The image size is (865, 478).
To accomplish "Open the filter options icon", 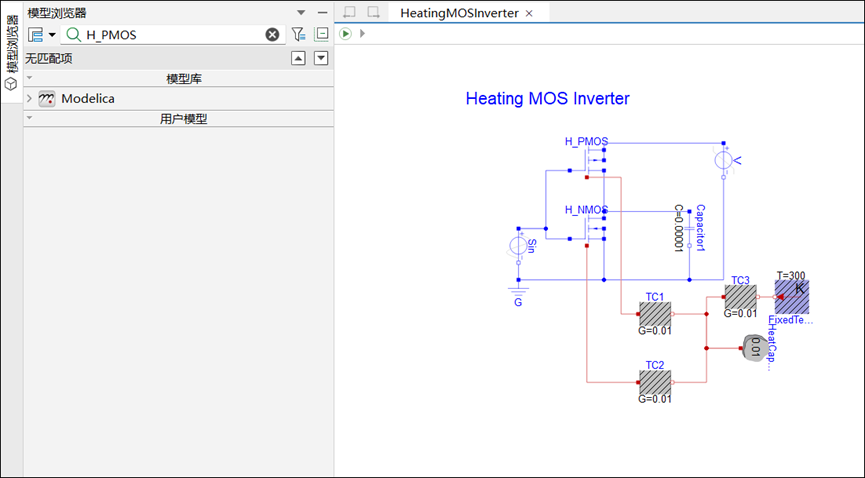I will pos(298,34).
